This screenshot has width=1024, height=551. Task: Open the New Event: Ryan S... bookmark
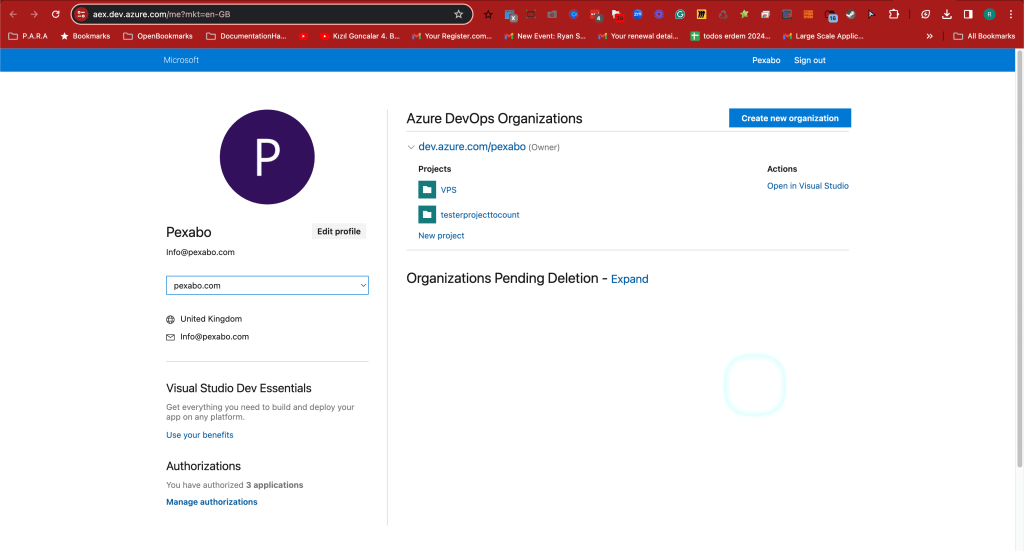[545, 36]
